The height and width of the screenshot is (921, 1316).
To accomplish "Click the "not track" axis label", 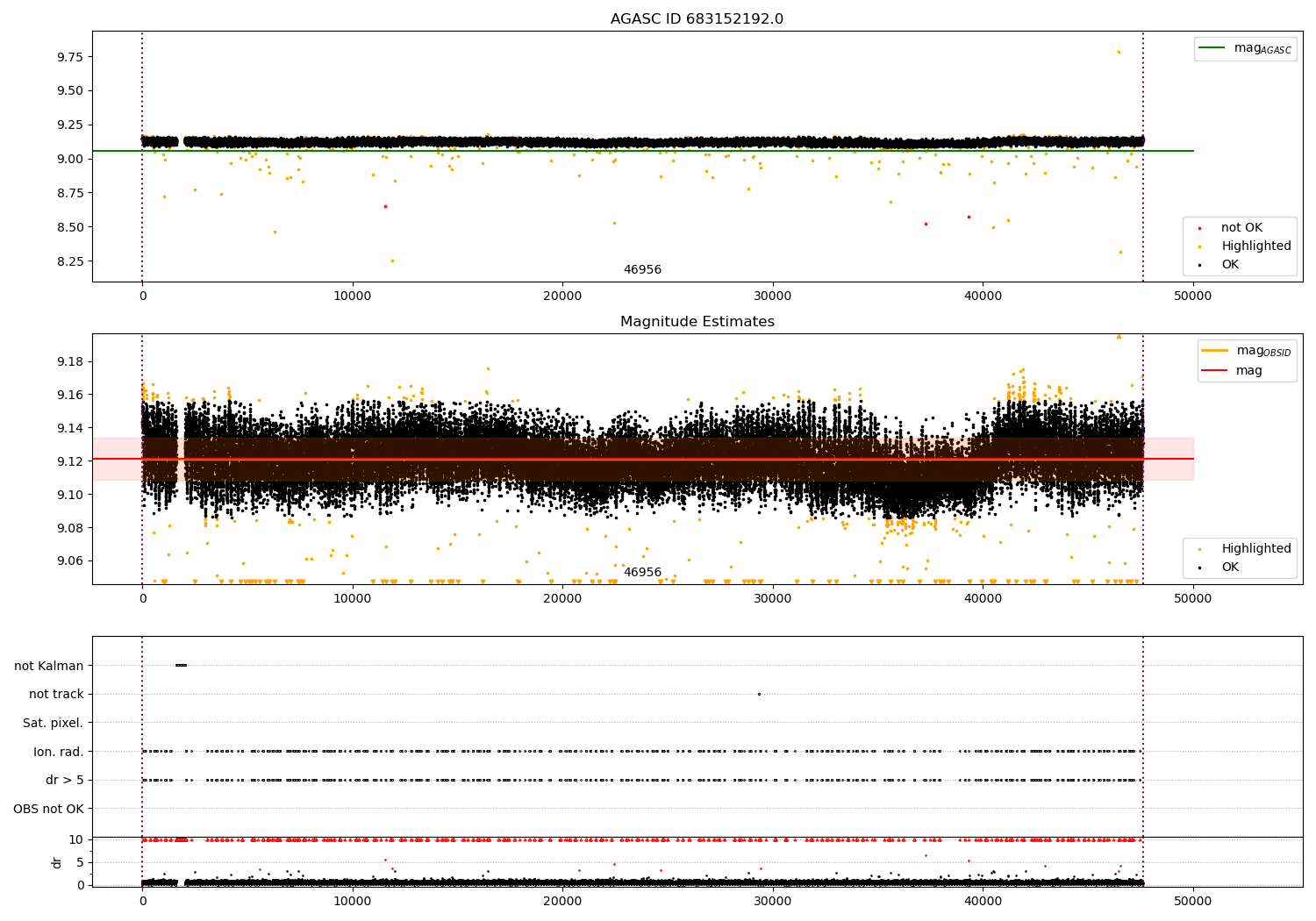I will pyautogui.click(x=56, y=694).
